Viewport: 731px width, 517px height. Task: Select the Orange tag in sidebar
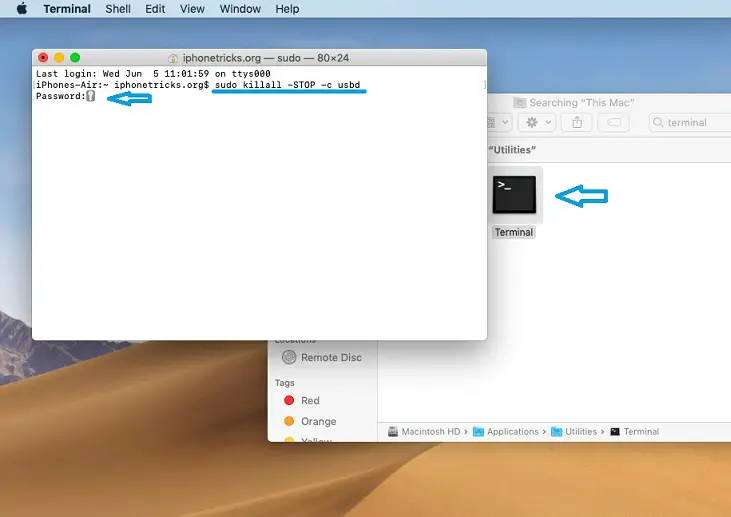(317, 421)
